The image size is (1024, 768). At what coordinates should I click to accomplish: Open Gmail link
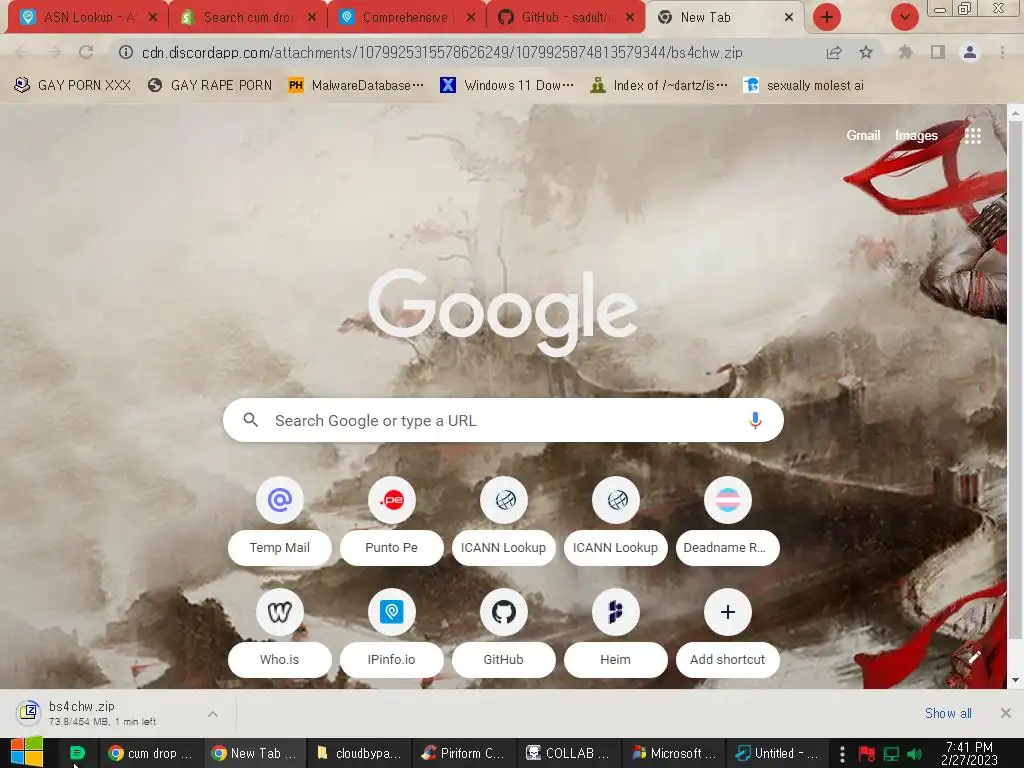(863, 135)
